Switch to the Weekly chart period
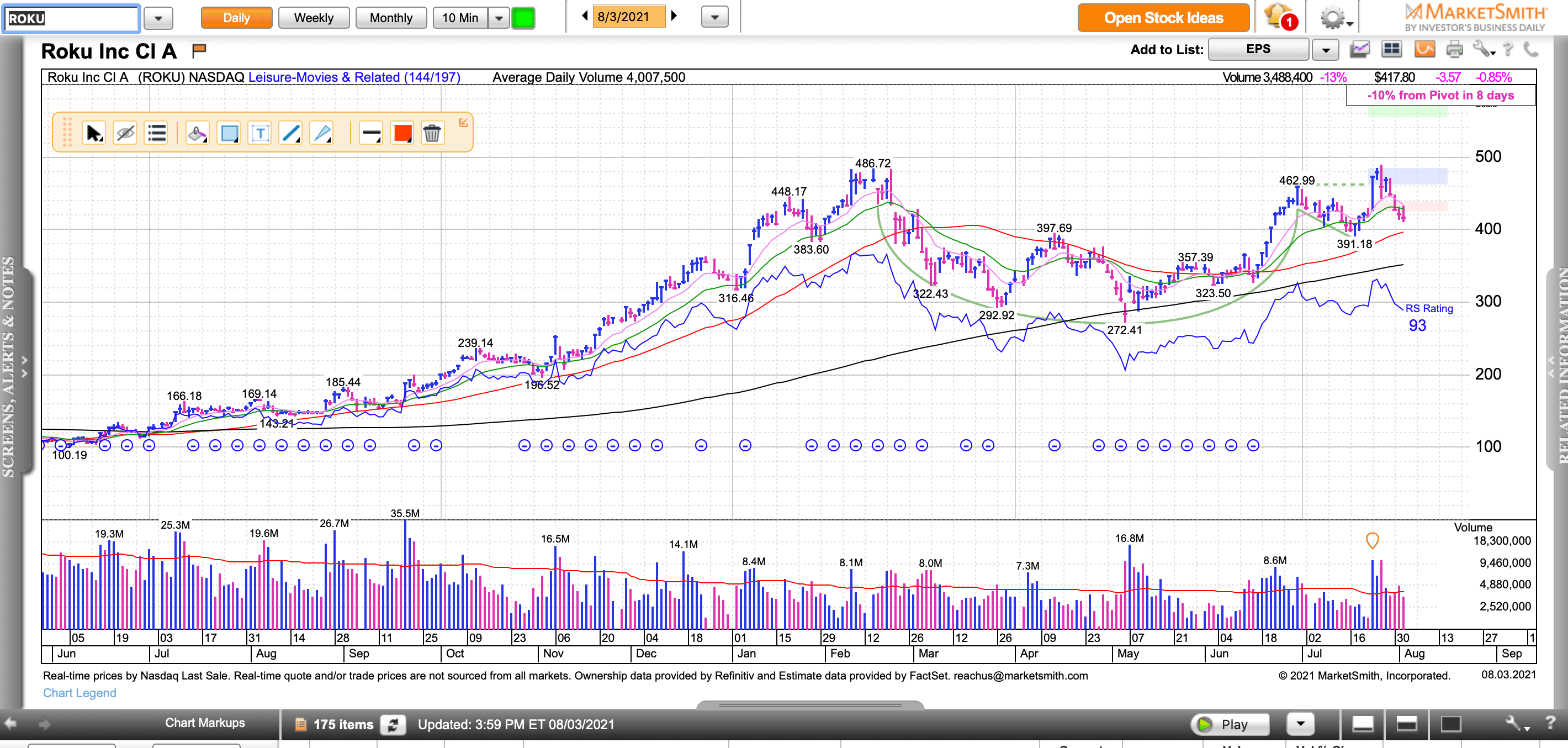 point(314,18)
